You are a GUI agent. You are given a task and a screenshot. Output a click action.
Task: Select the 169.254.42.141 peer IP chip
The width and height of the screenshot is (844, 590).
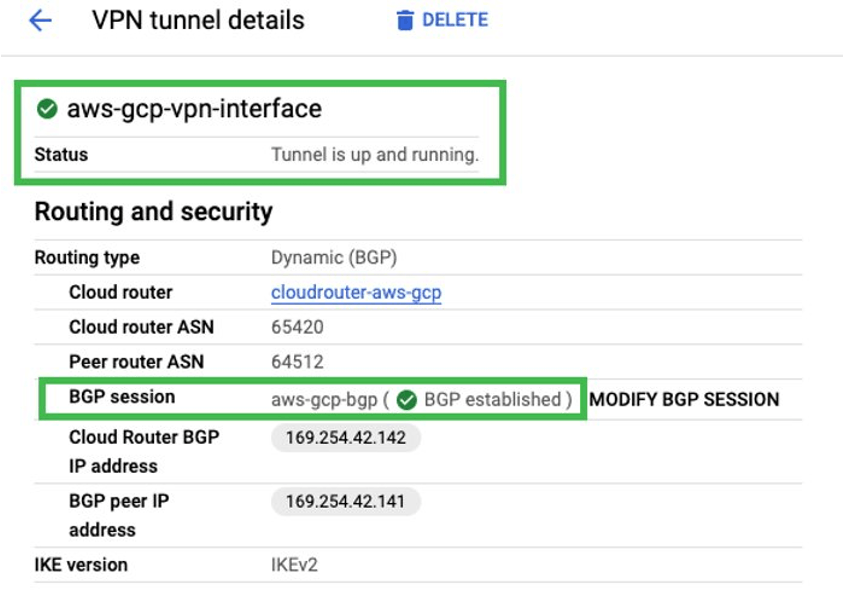tap(346, 502)
